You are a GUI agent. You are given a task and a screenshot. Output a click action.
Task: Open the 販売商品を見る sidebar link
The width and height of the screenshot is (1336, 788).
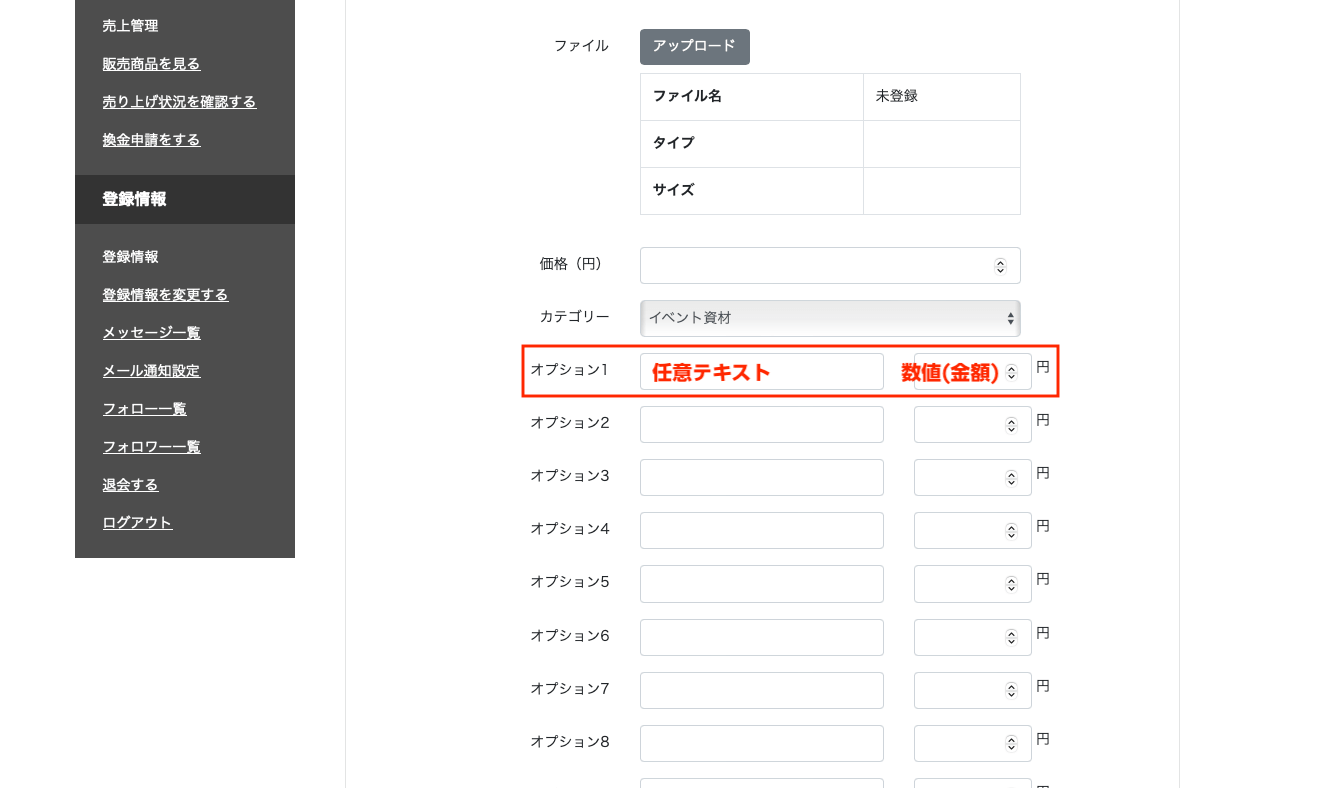point(151,64)
